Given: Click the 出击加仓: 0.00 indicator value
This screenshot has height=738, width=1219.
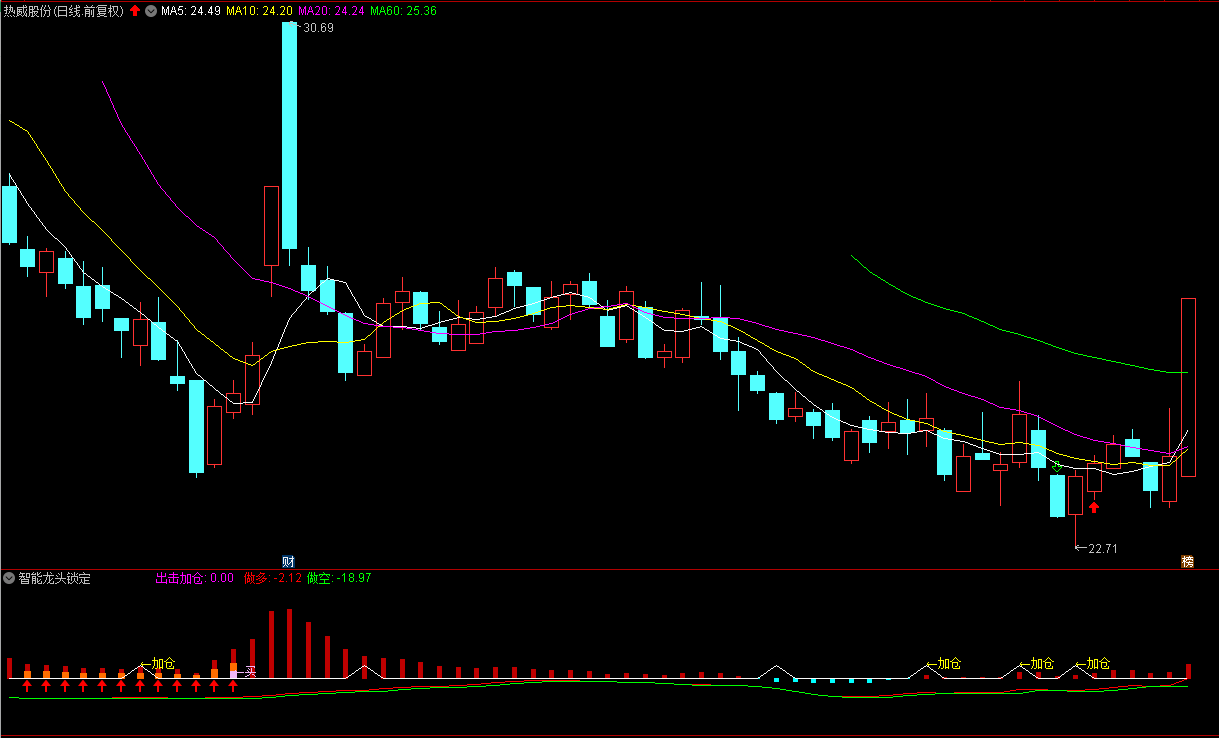Looking at the screenshot, I should 195,578.
